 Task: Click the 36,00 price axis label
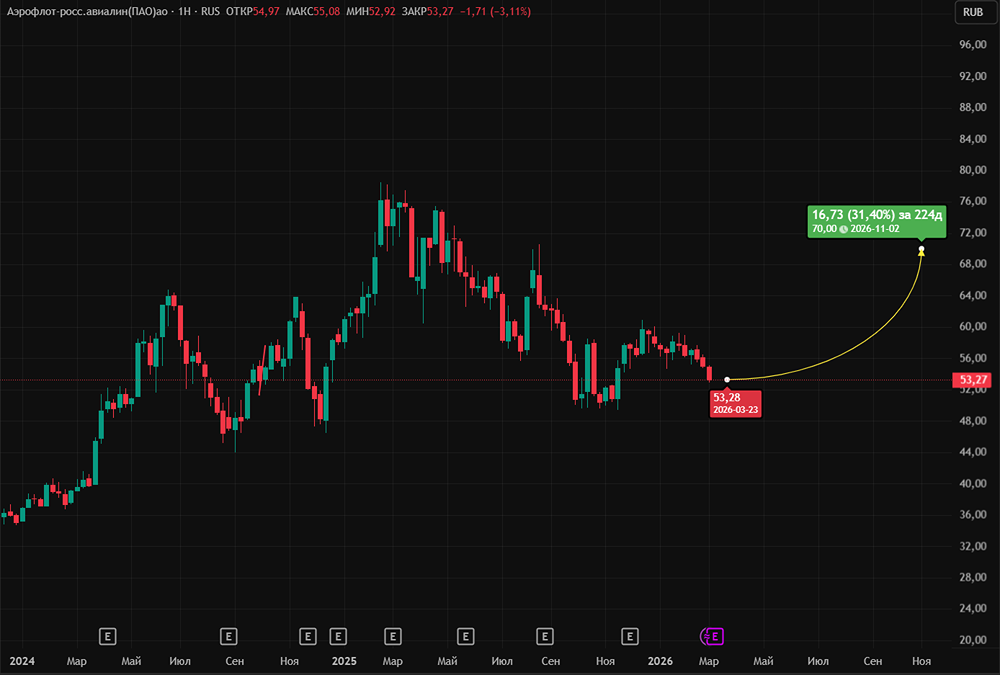[x=973, y=514]
